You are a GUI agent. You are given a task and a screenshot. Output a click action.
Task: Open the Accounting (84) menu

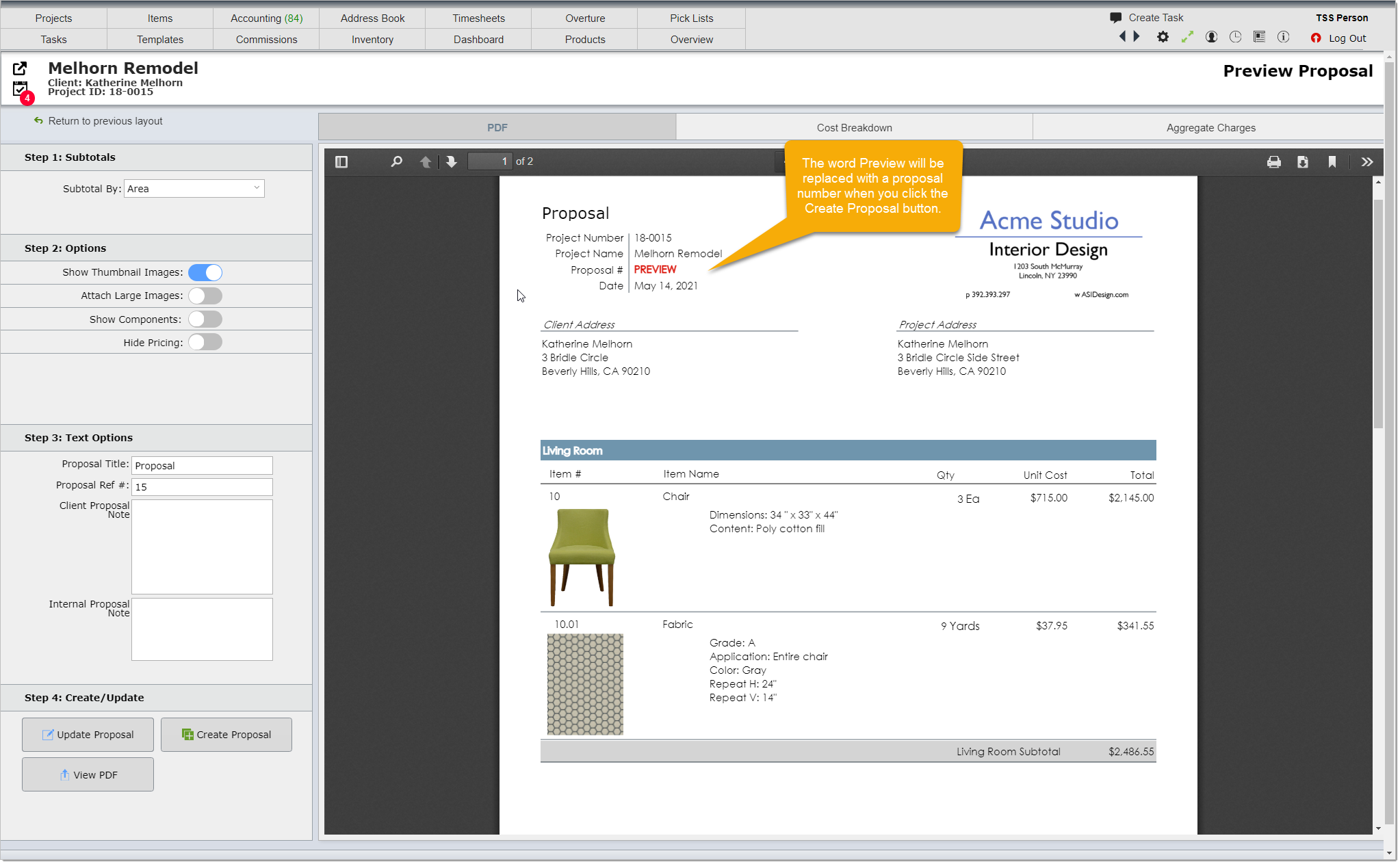(266, 18)
